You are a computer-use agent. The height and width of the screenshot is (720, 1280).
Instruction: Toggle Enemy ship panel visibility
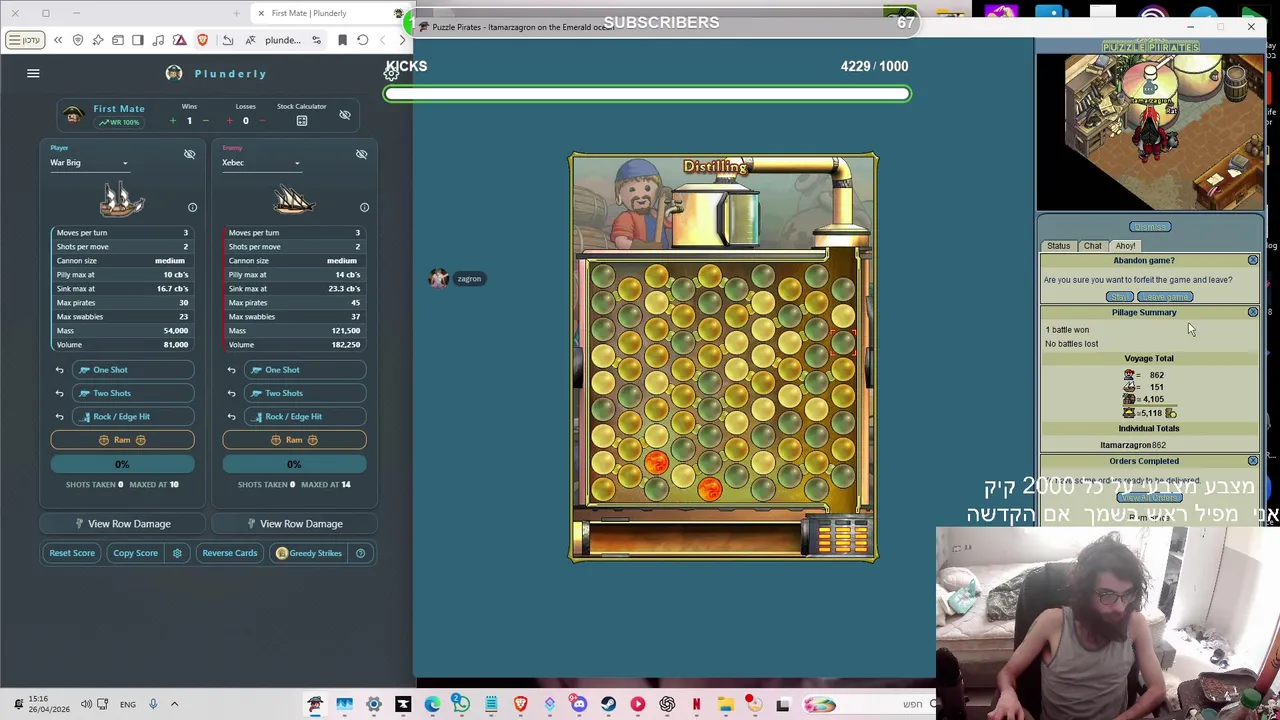click(x=361, y=154)
